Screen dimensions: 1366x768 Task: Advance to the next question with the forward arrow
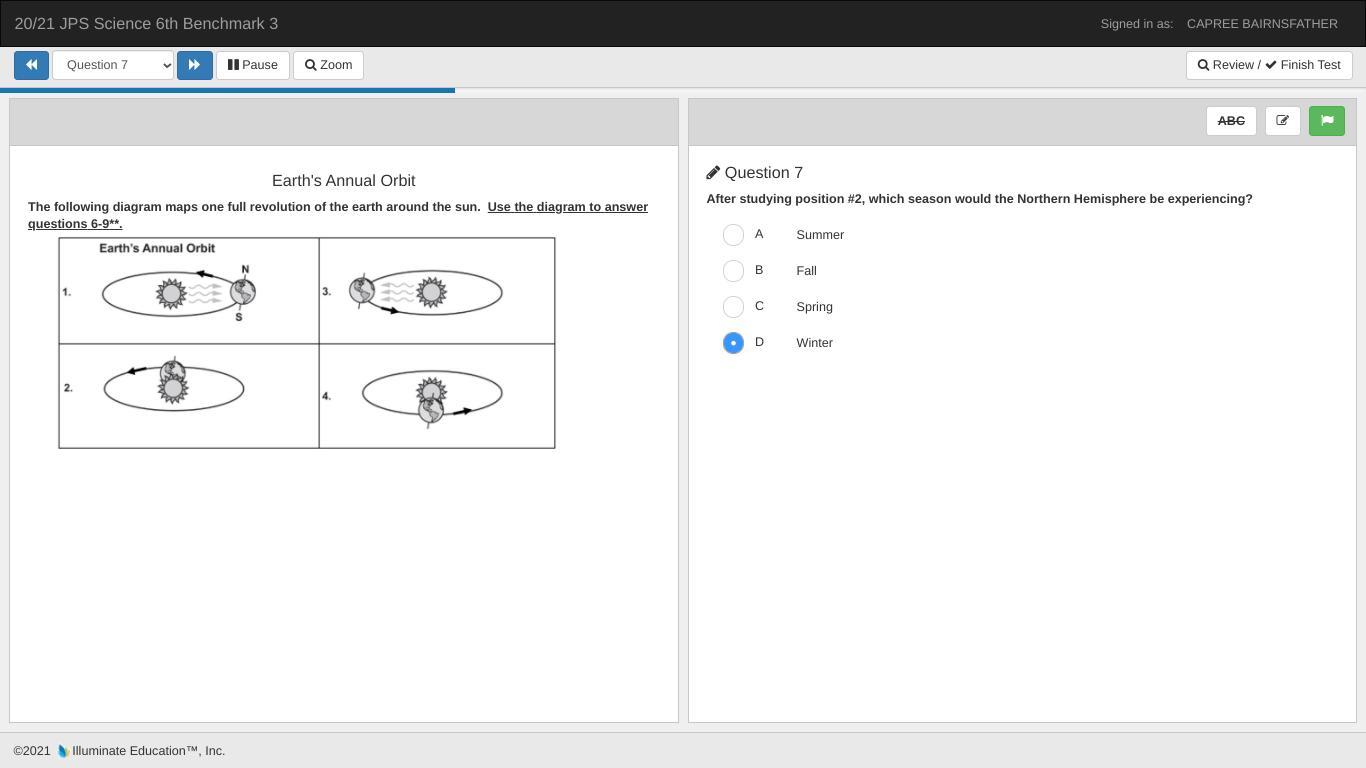[194, 65]
